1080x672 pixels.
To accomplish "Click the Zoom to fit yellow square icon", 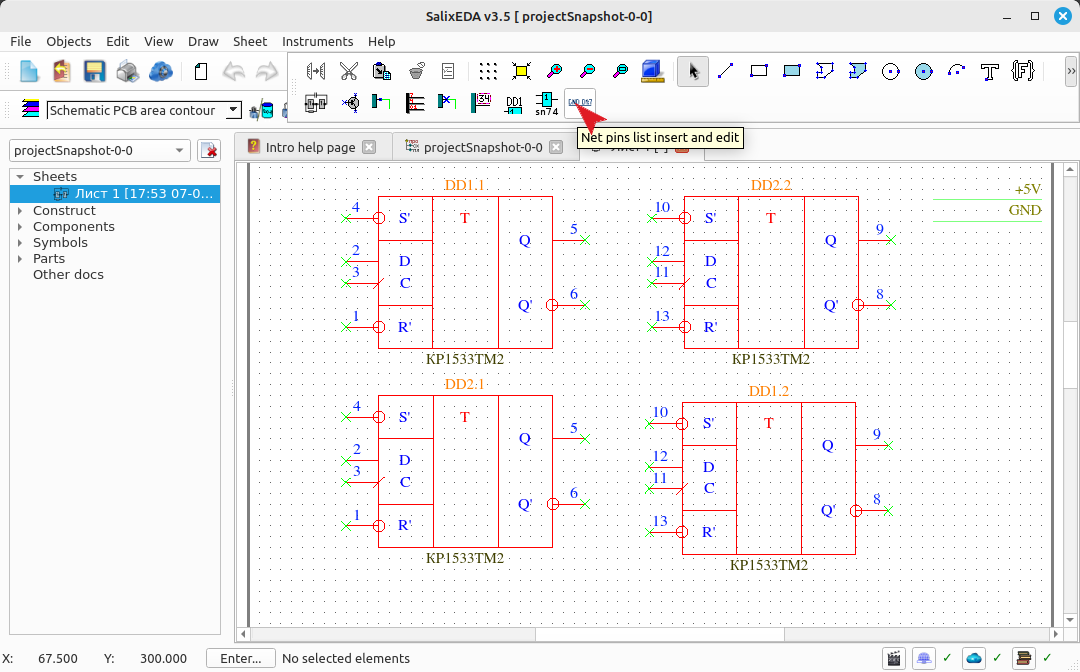I will tap(521, 71).
